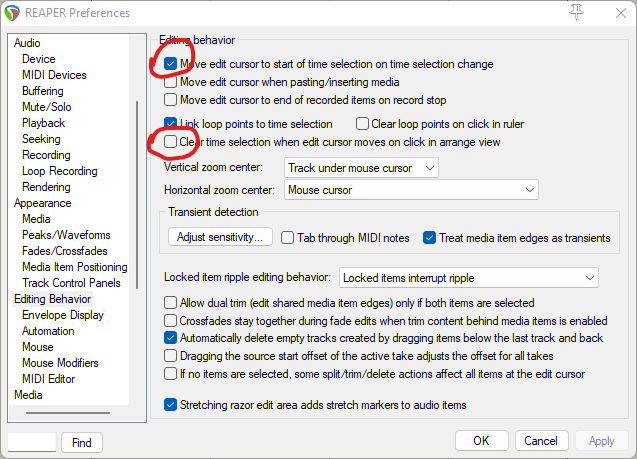
Task: Open Locked item ripple editing behavior dropdown
Action: (x=468, y=278)
